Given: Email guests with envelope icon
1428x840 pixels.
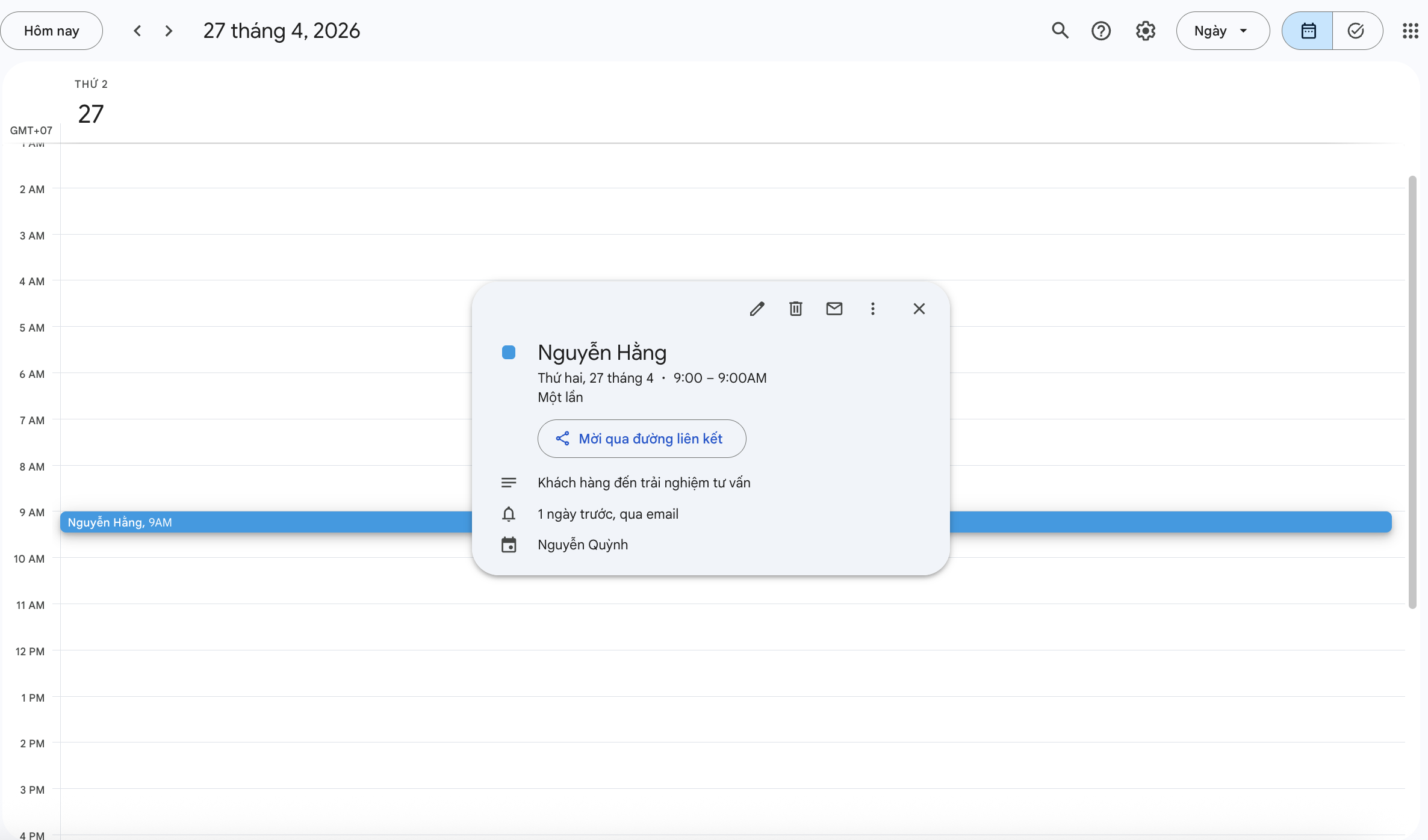Looking at the screenshot, I should click(834, 309).
